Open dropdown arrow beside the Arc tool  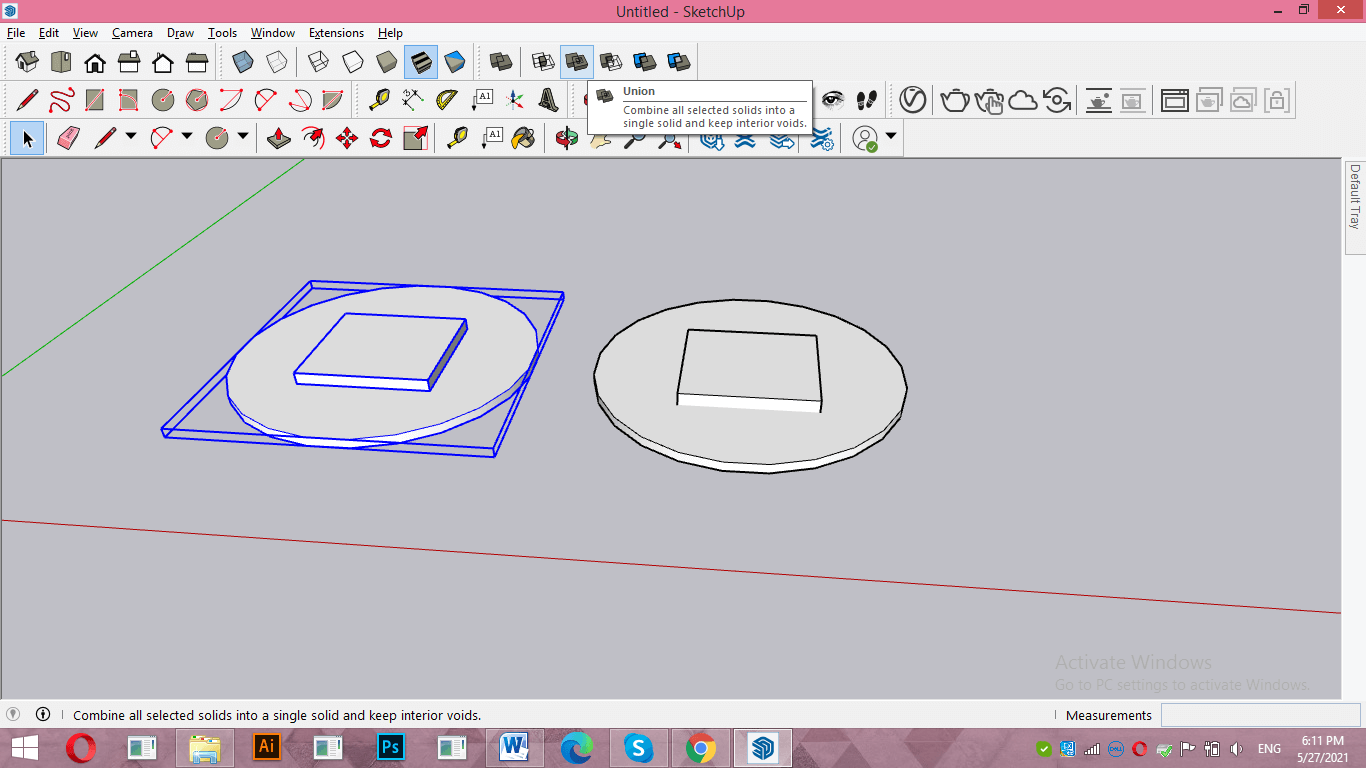coord(186,137)
